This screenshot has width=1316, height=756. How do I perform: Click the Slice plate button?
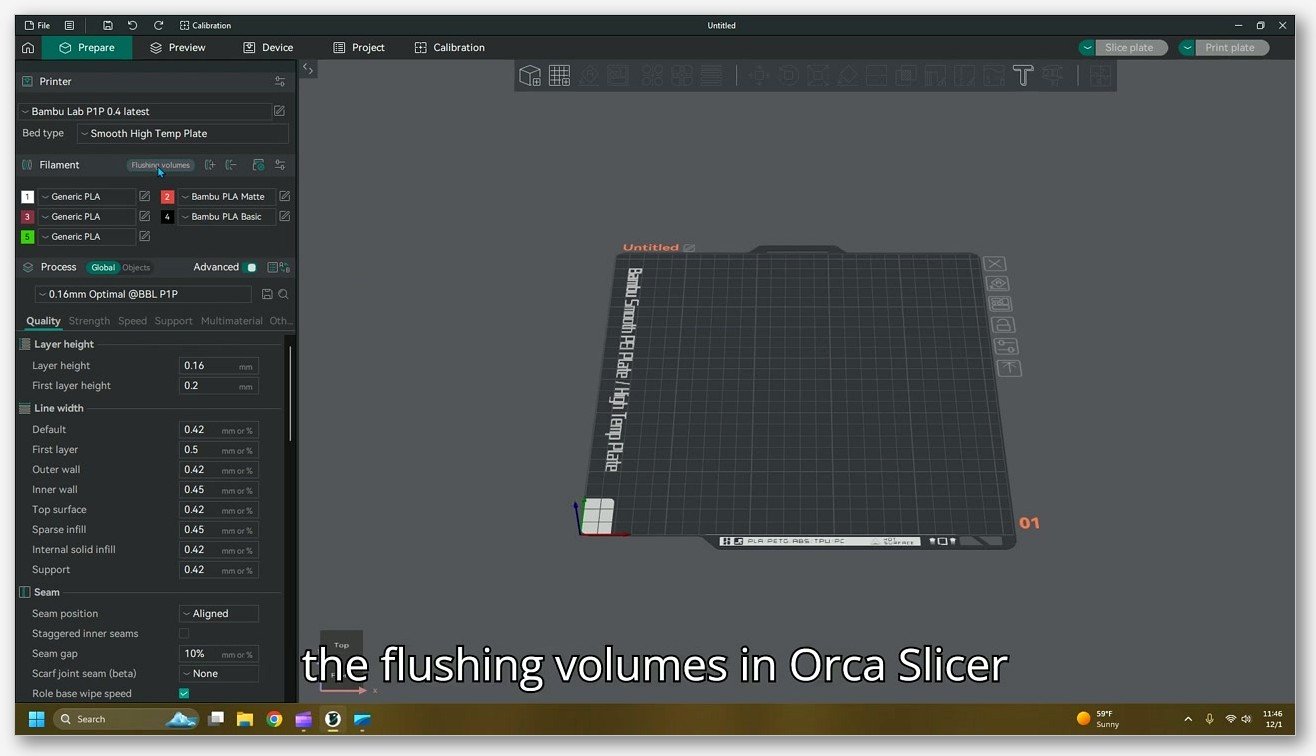pyautogui.click(x=1132, y=47)
